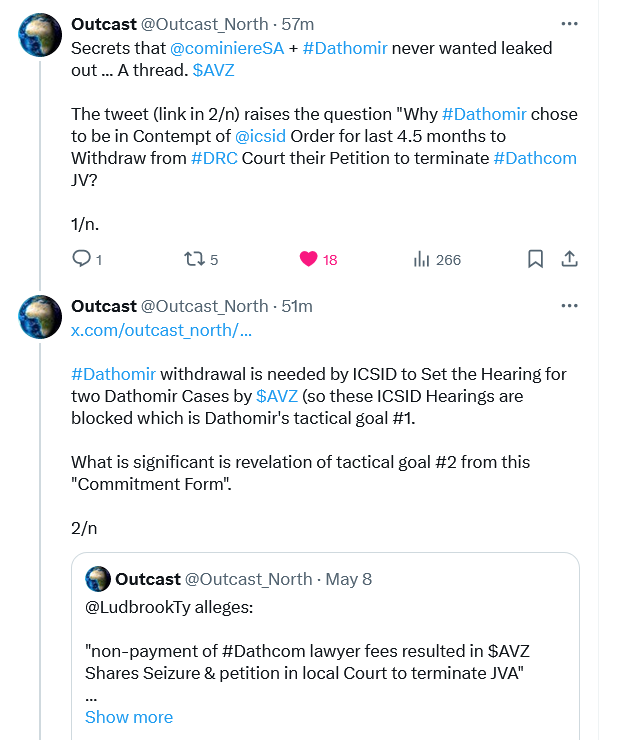Image resolution: width=618 pixels, height=740 pixels.
Task: Click the 51m timestamp of second tweet
Action: point(297,306)
